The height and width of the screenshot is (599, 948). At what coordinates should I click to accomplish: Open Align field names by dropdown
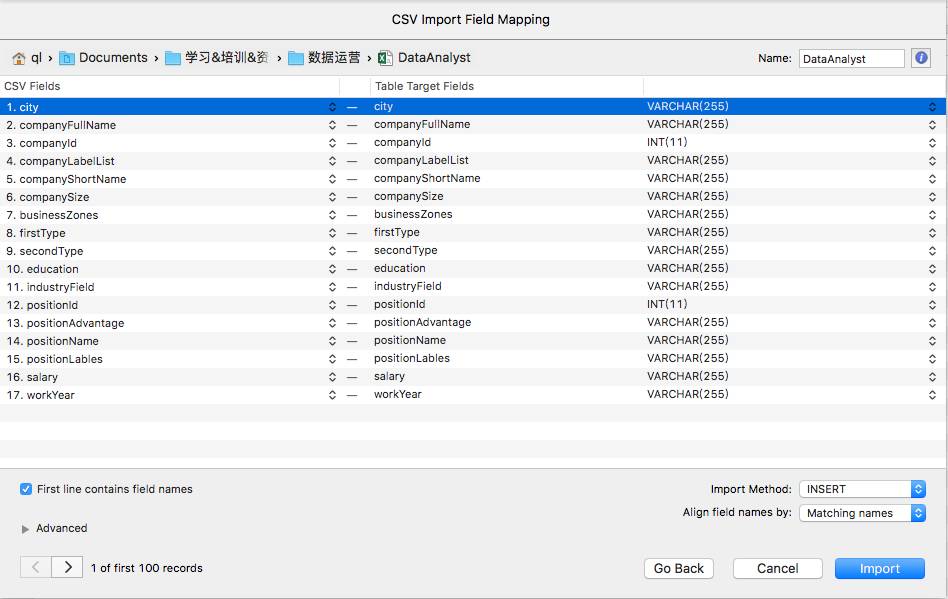tap(862, 513)
